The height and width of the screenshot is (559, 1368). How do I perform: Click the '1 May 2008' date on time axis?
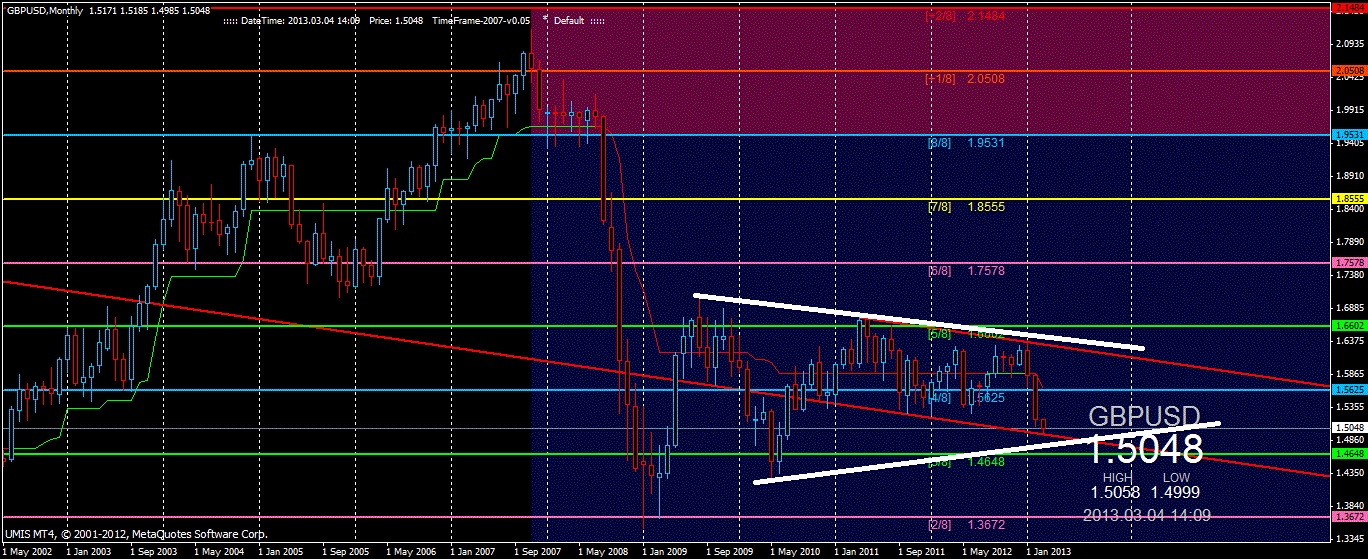(603, 551)
